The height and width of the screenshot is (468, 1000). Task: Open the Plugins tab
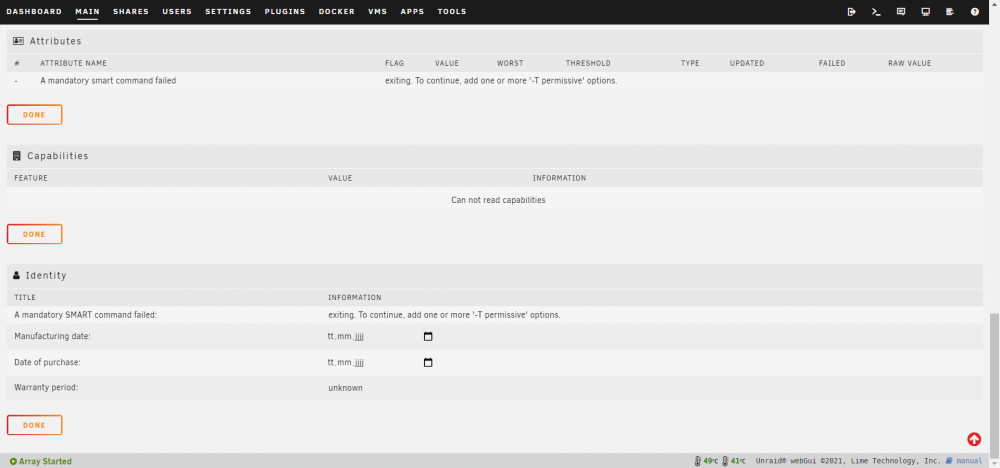pyautogui.click(x=285, y=11)
